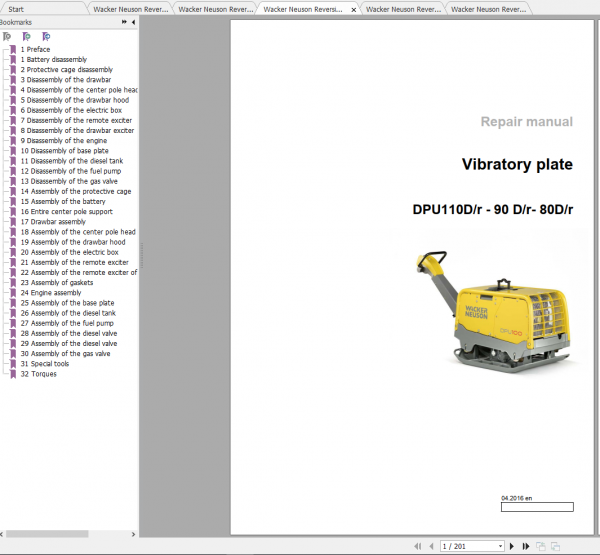Open bookmark 12 Disassembly of fuel pump
The height and width of the screenshot is (555, 600).
[x=71, y=171]
